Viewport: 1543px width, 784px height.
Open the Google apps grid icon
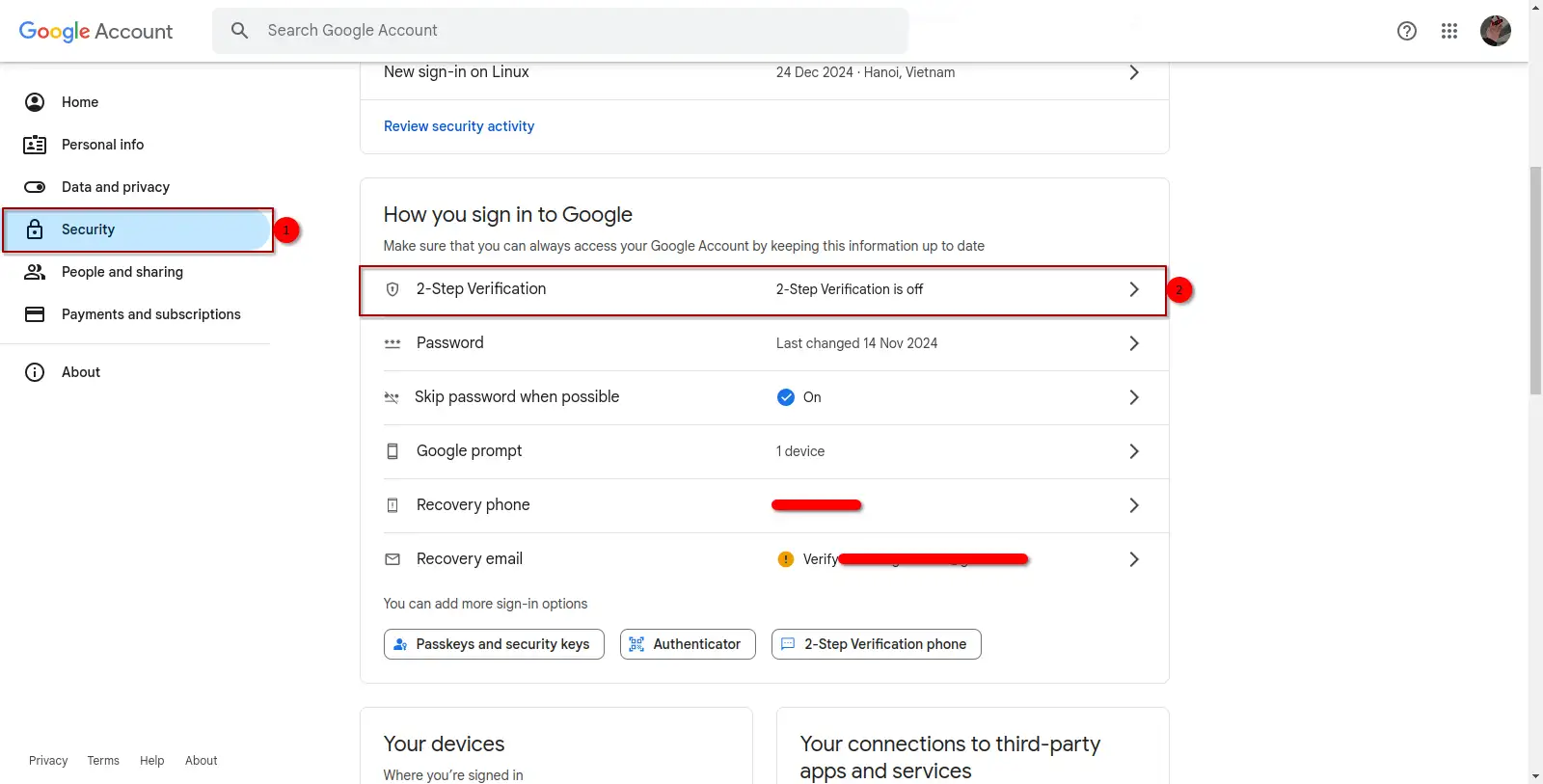pos(1449,31)
